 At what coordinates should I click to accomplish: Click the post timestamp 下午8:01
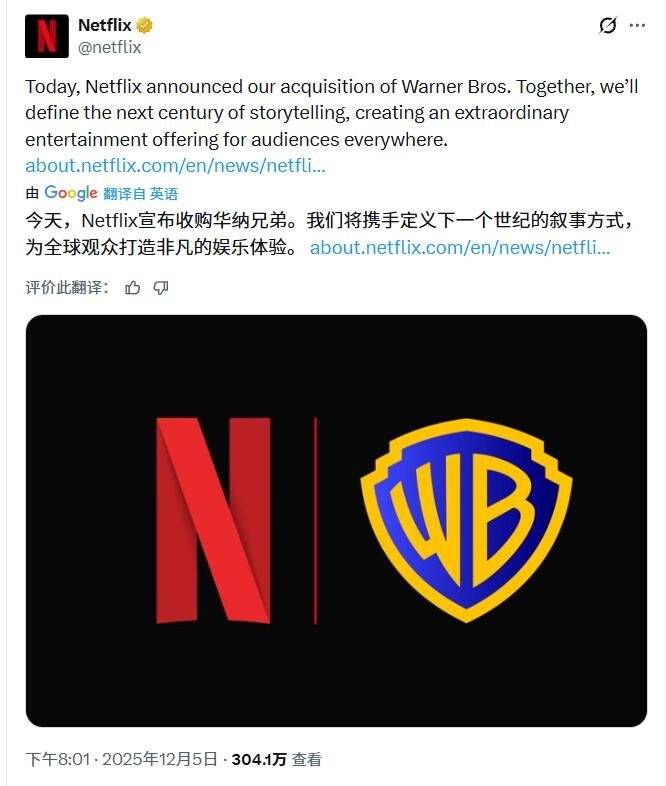pos(58,759)
